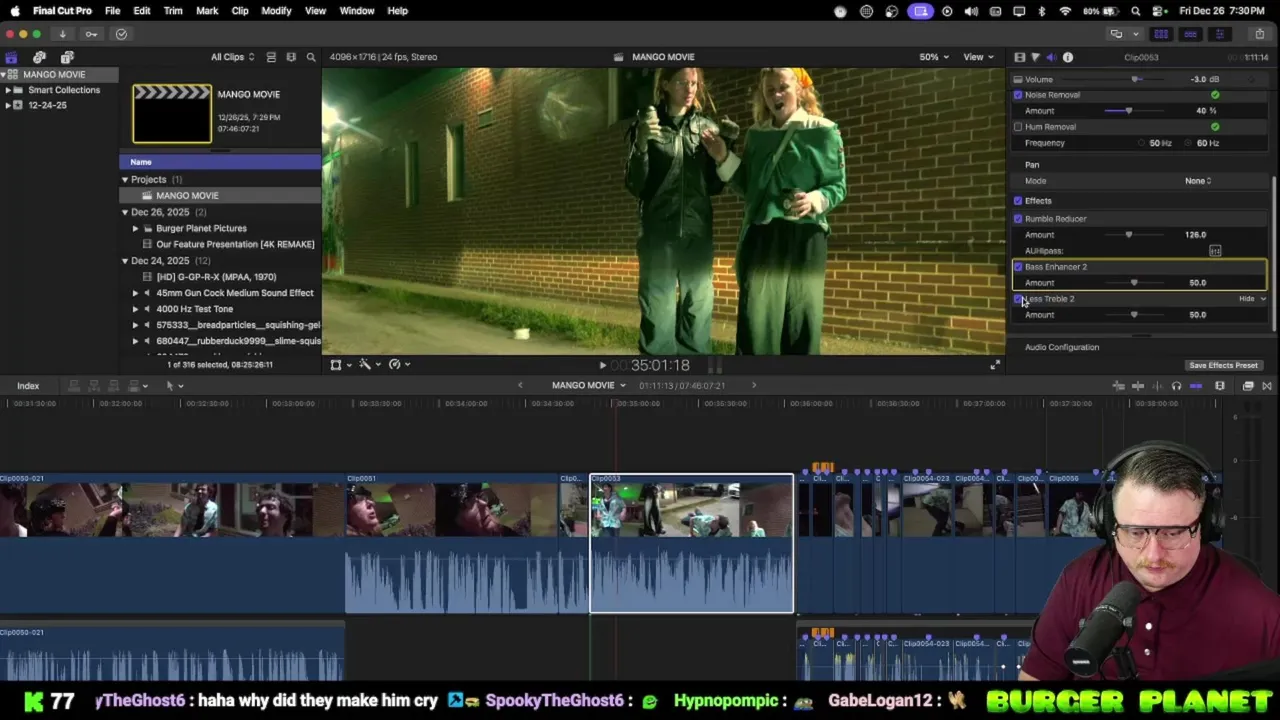Toggle the Inspector panel visibility button
1280x720 pixels.
tap(1219, 34)
